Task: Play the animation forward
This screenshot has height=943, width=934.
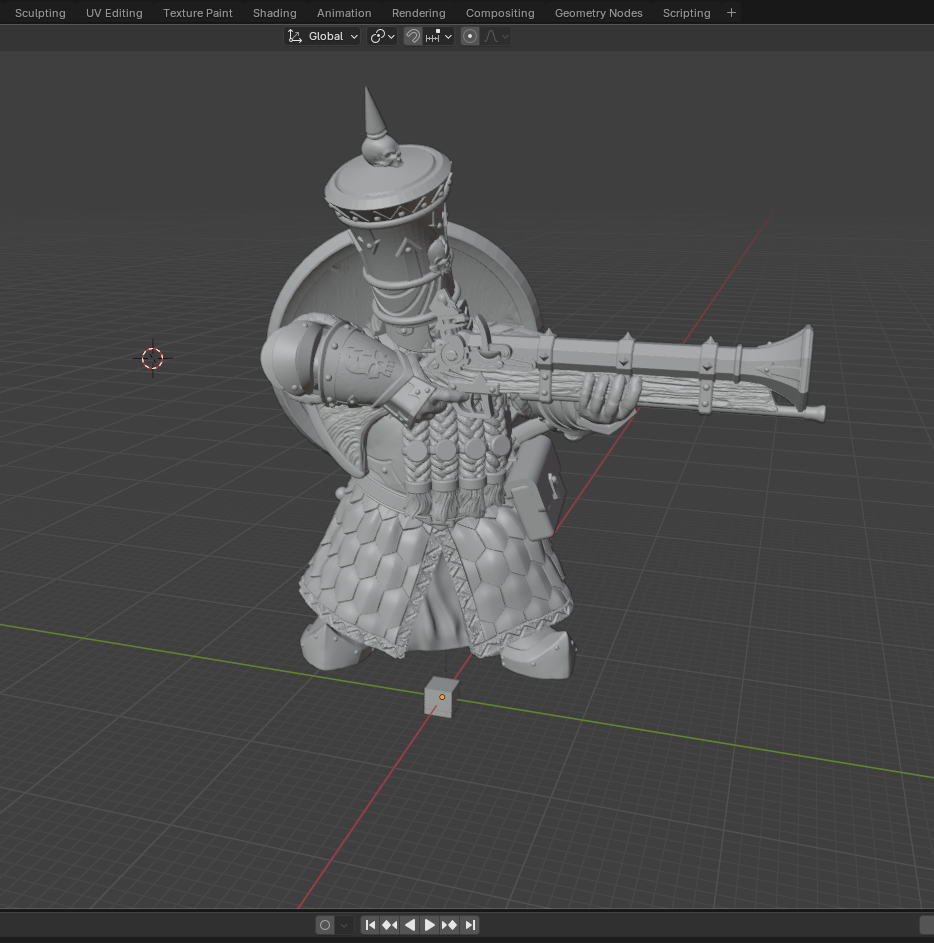Action: (x=429, y=925)
